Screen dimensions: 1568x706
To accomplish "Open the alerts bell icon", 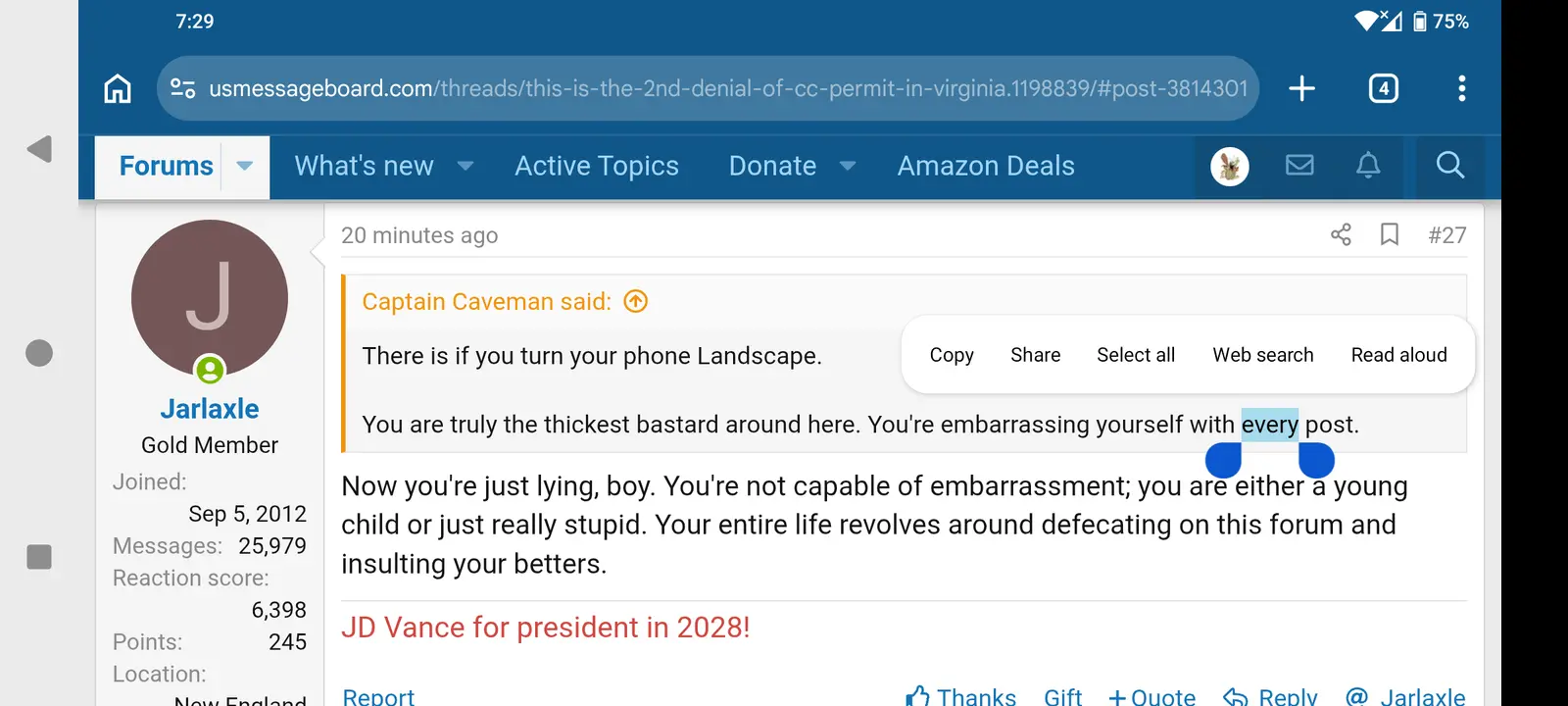I will click(1368, 166).
